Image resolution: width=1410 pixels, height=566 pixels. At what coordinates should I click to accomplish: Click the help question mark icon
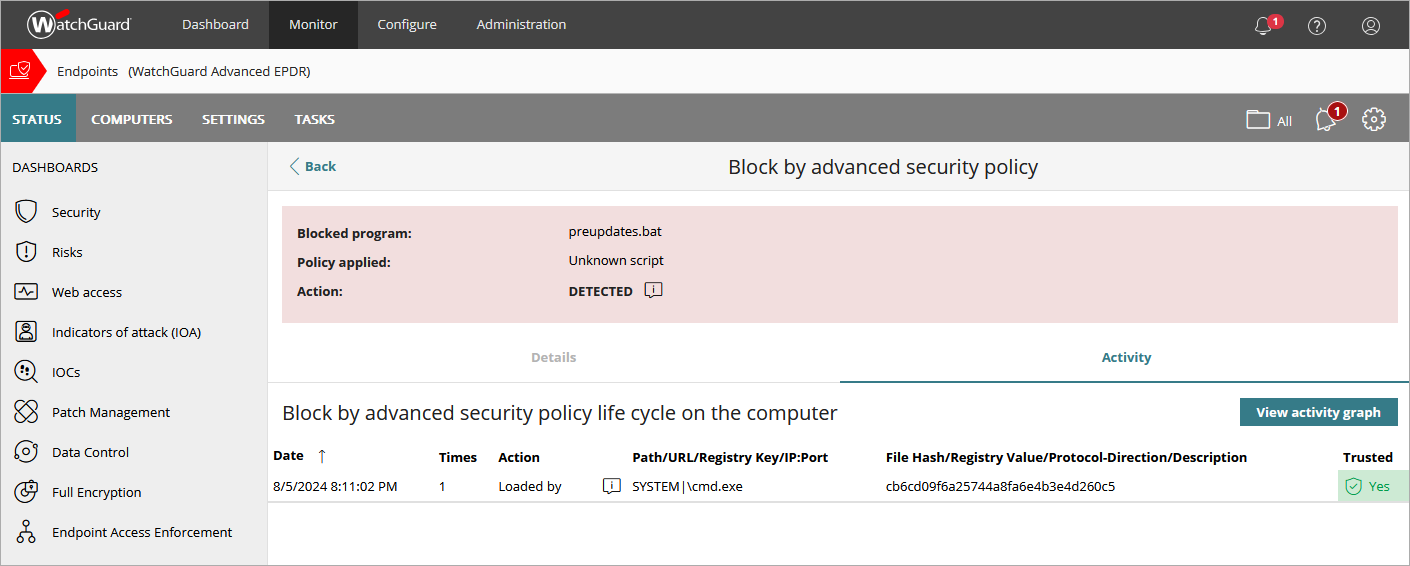(x=1317, y=26)
